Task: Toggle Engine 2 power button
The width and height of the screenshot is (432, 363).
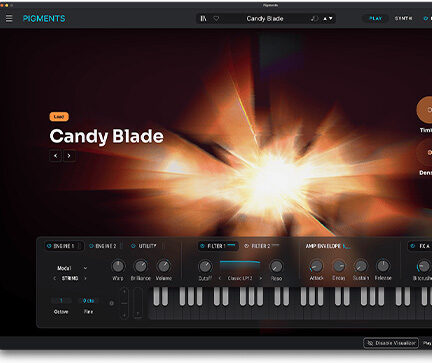Action: click(x=91, y=246)
